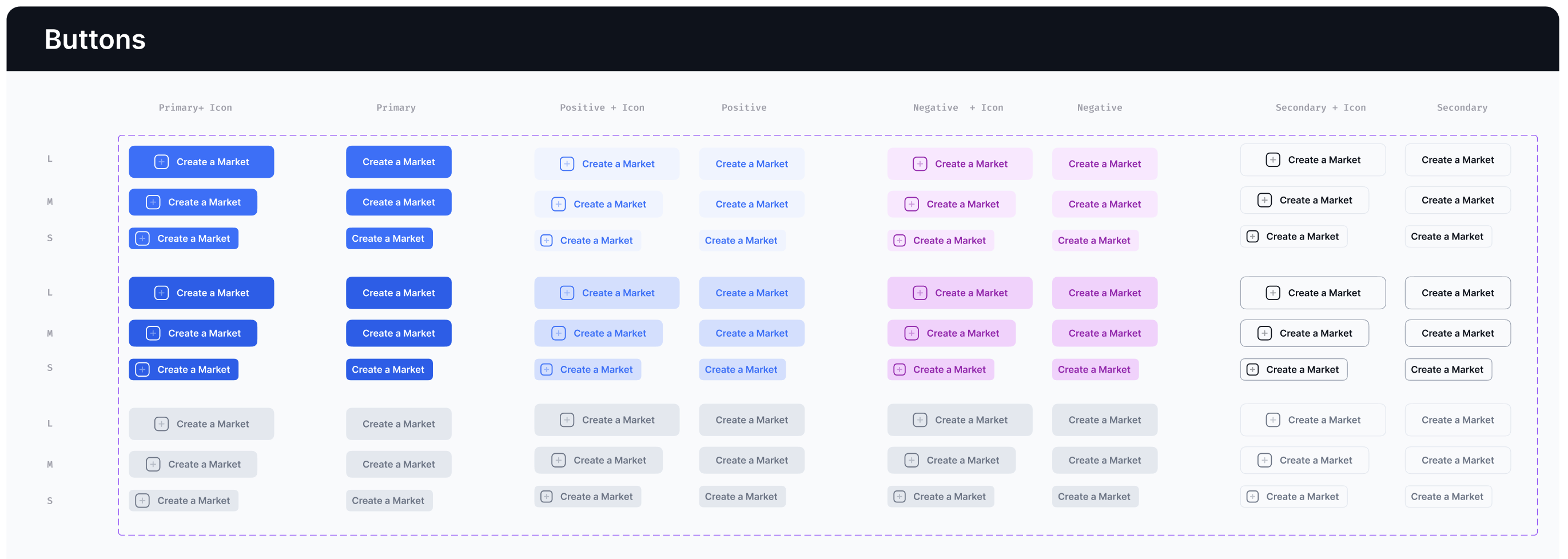Viewport: 1568px width, 559px height.
Task: Choose large default Positive button without icon
Action: tap(752, 163)
